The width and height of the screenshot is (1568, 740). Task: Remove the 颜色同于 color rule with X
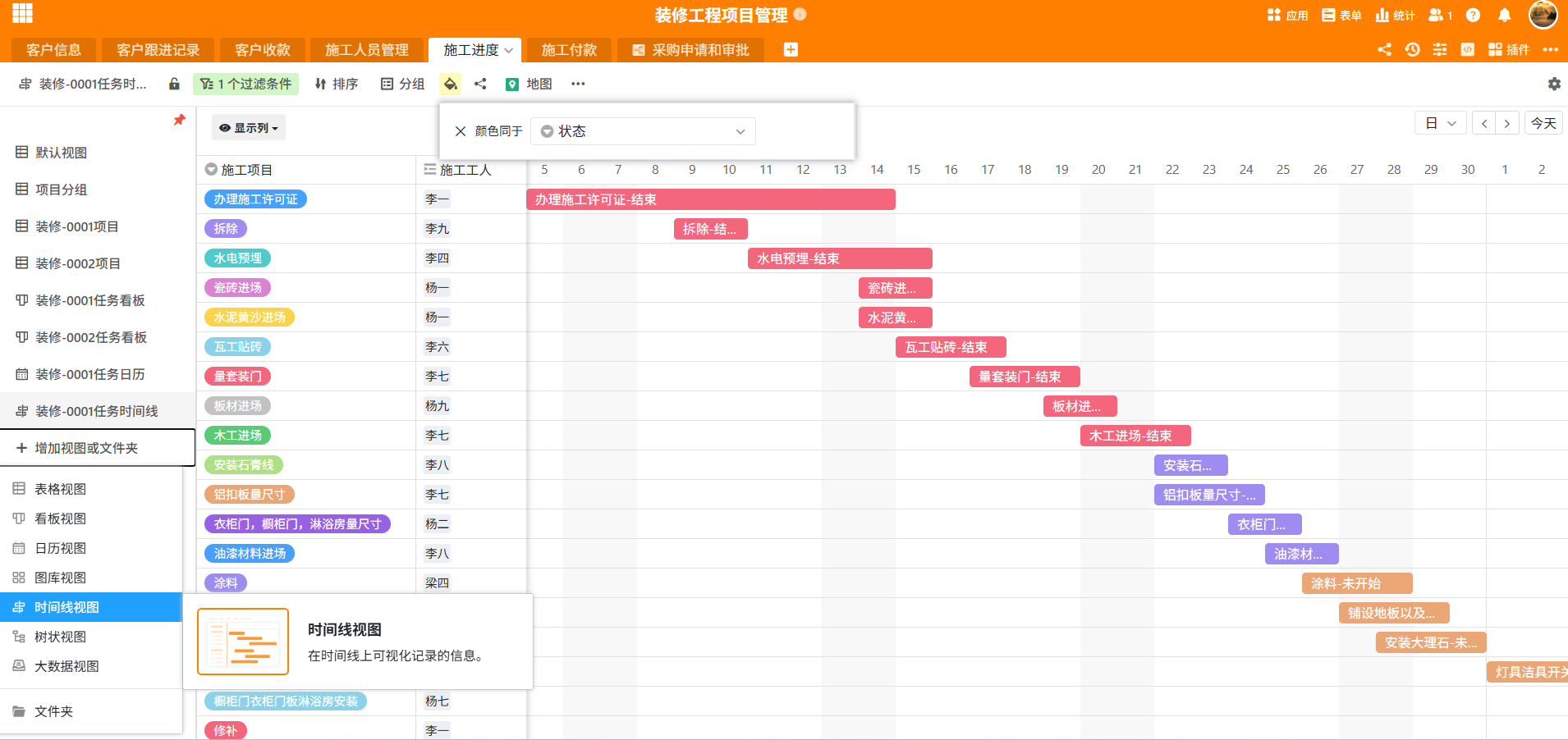click(461, 131)
